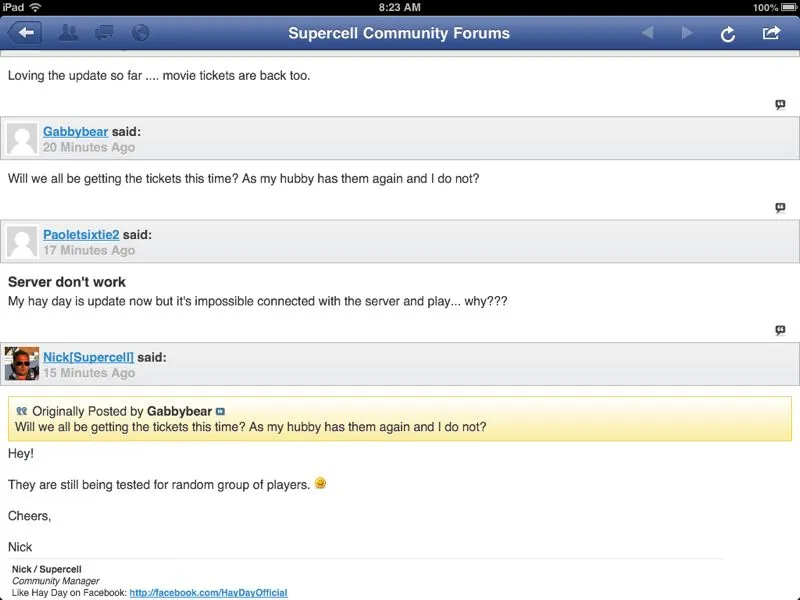Tap quote icon below movie tickets post

(x=780, y=104)
